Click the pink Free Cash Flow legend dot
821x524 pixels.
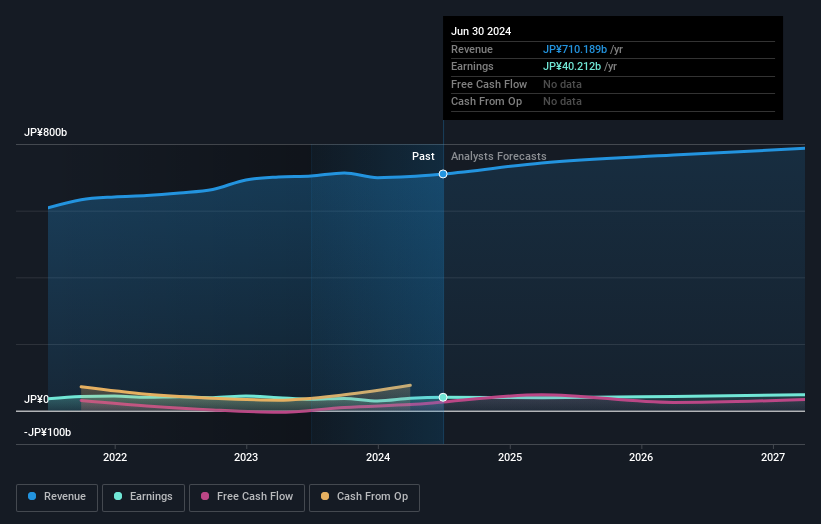click(x=205, y=496)
